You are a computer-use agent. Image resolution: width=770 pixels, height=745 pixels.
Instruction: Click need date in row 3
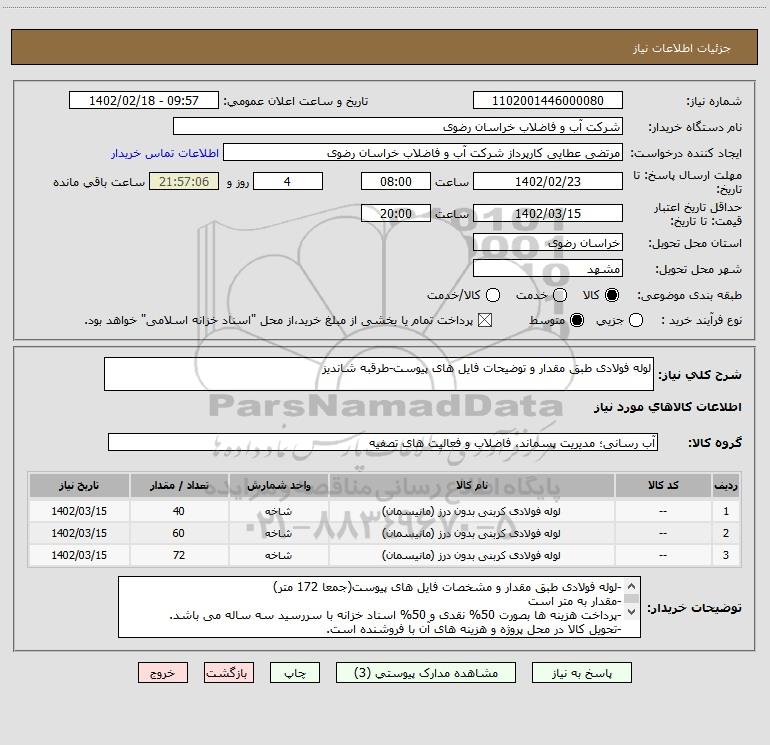[79, 555]
